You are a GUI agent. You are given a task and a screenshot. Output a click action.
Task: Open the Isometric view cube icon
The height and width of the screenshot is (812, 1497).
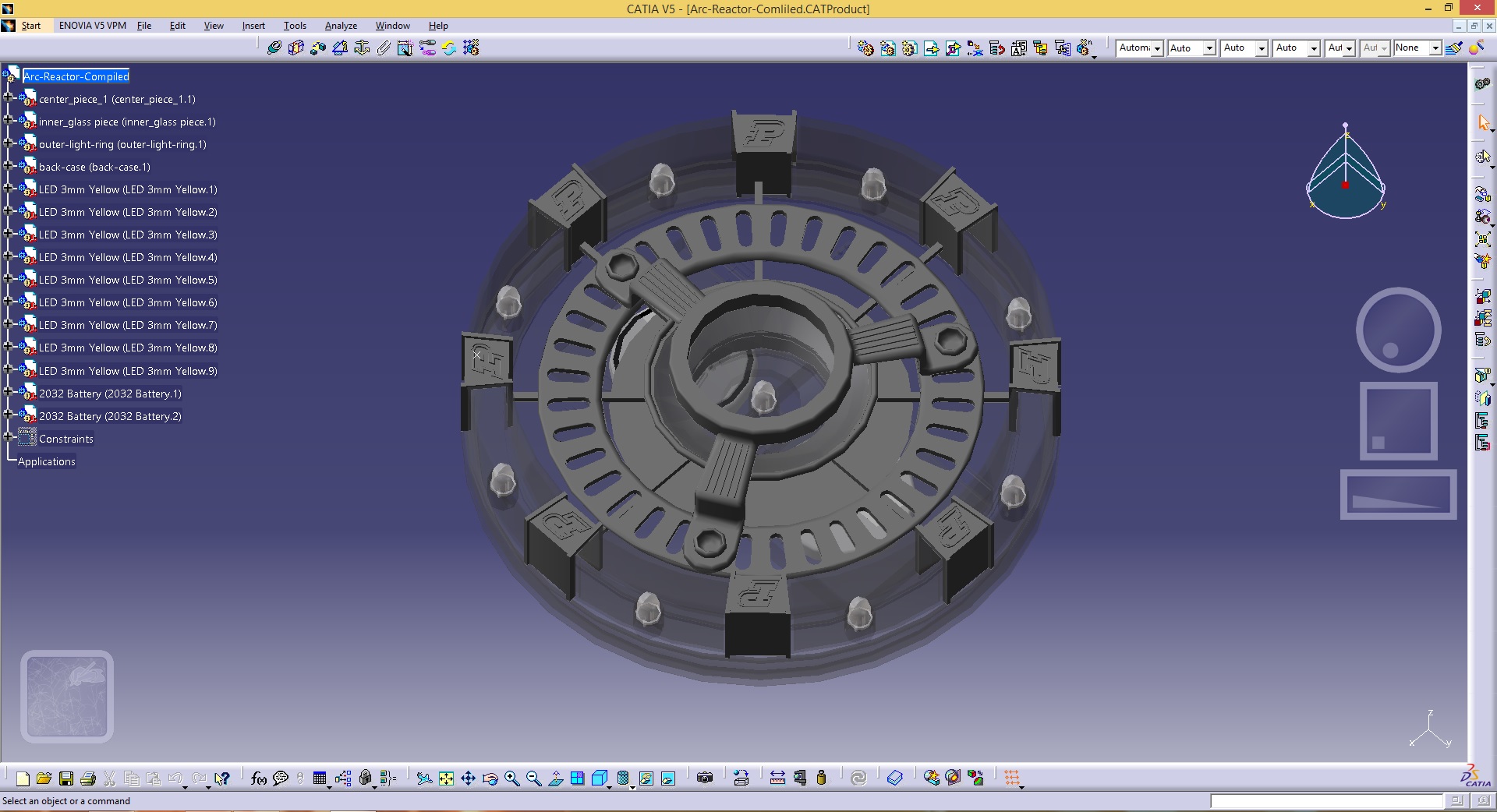(x=600, y=778)
